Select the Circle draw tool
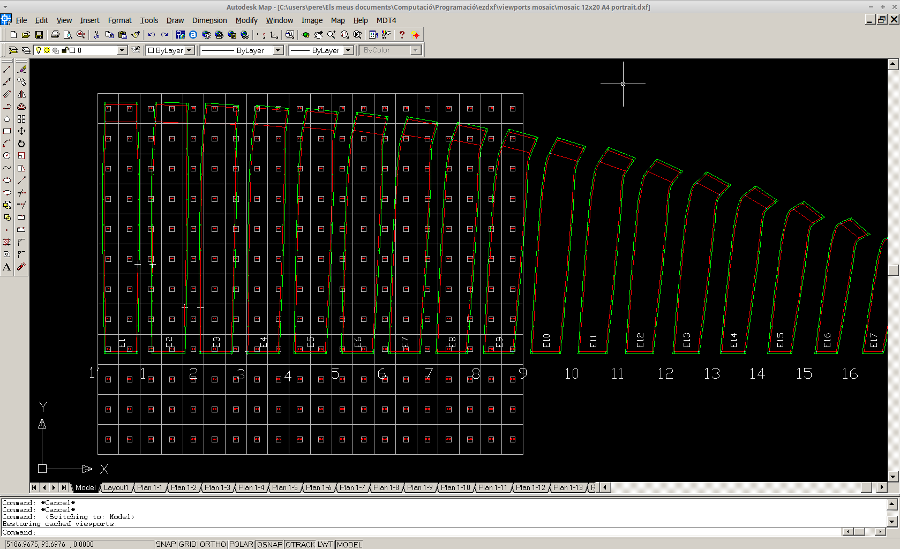 [x=7, y=156]
